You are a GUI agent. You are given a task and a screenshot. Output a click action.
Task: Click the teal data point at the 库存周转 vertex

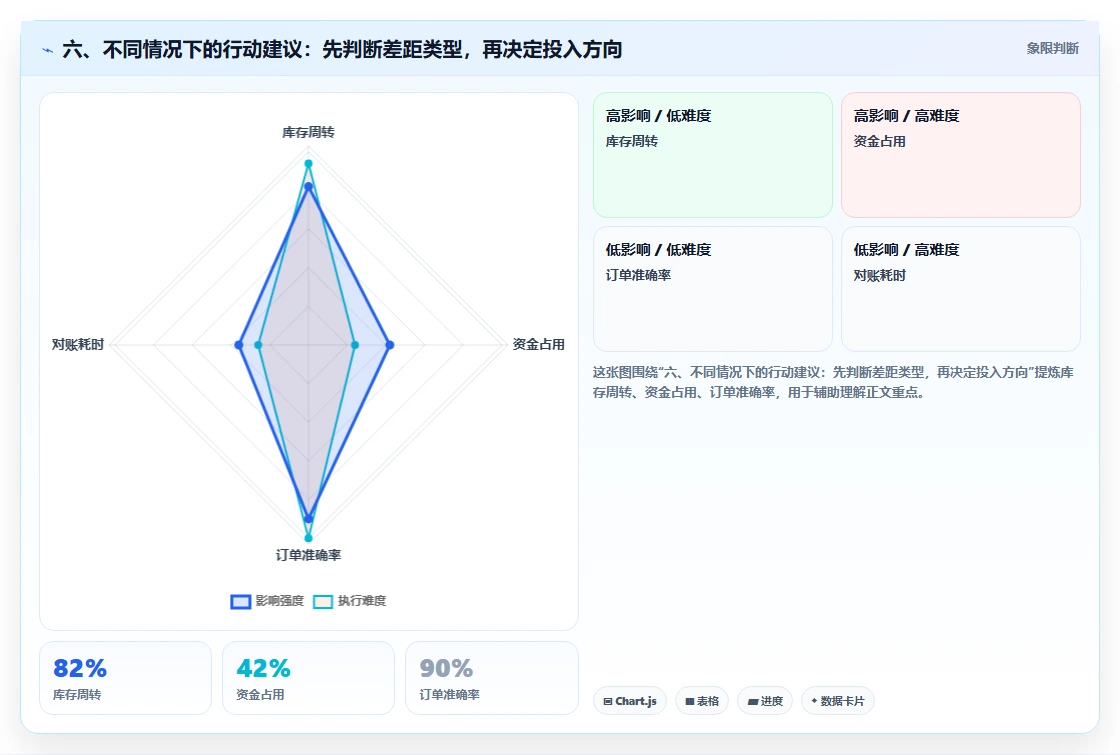tap(309, 164)
